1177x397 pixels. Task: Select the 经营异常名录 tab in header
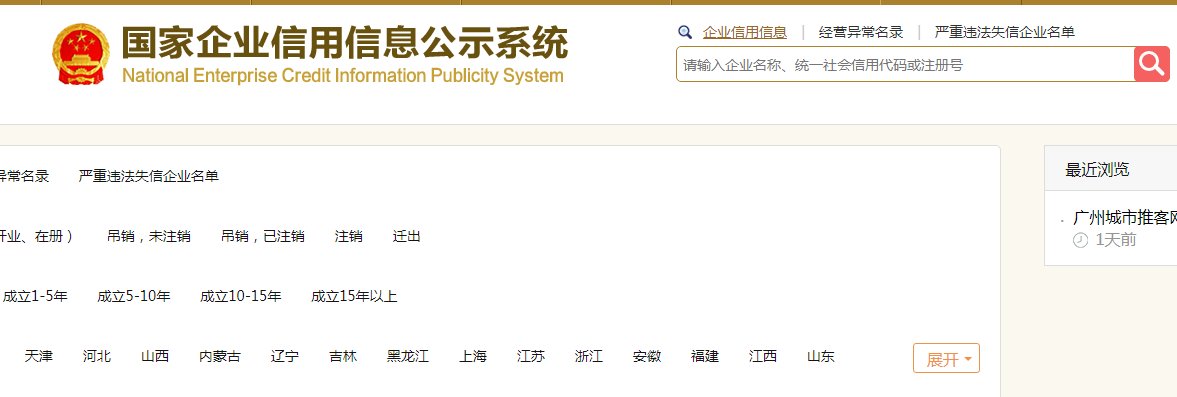pyautogui.click(x=861, y=32)
